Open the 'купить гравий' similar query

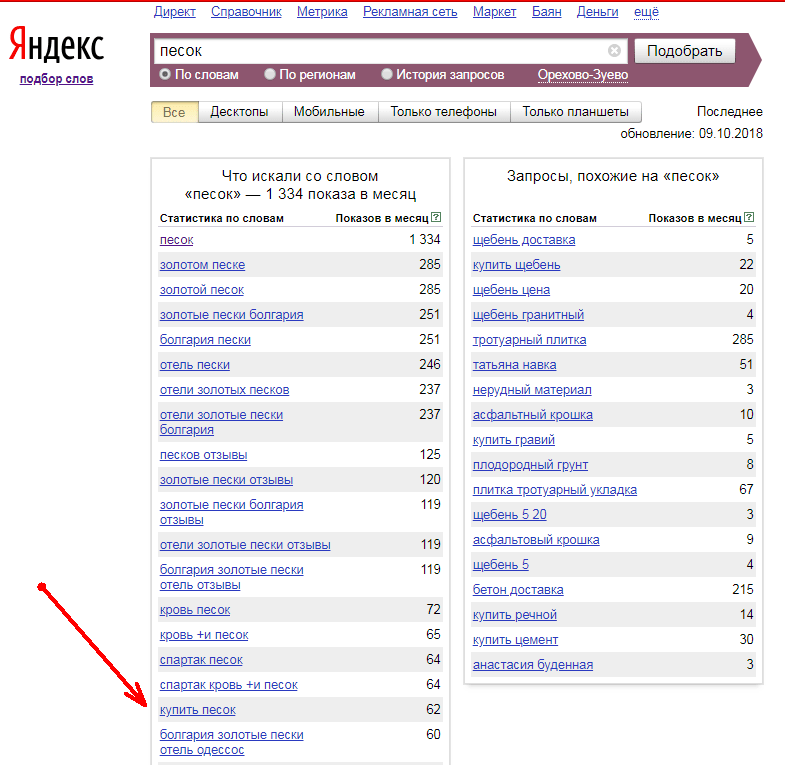[x=514, y=440]
